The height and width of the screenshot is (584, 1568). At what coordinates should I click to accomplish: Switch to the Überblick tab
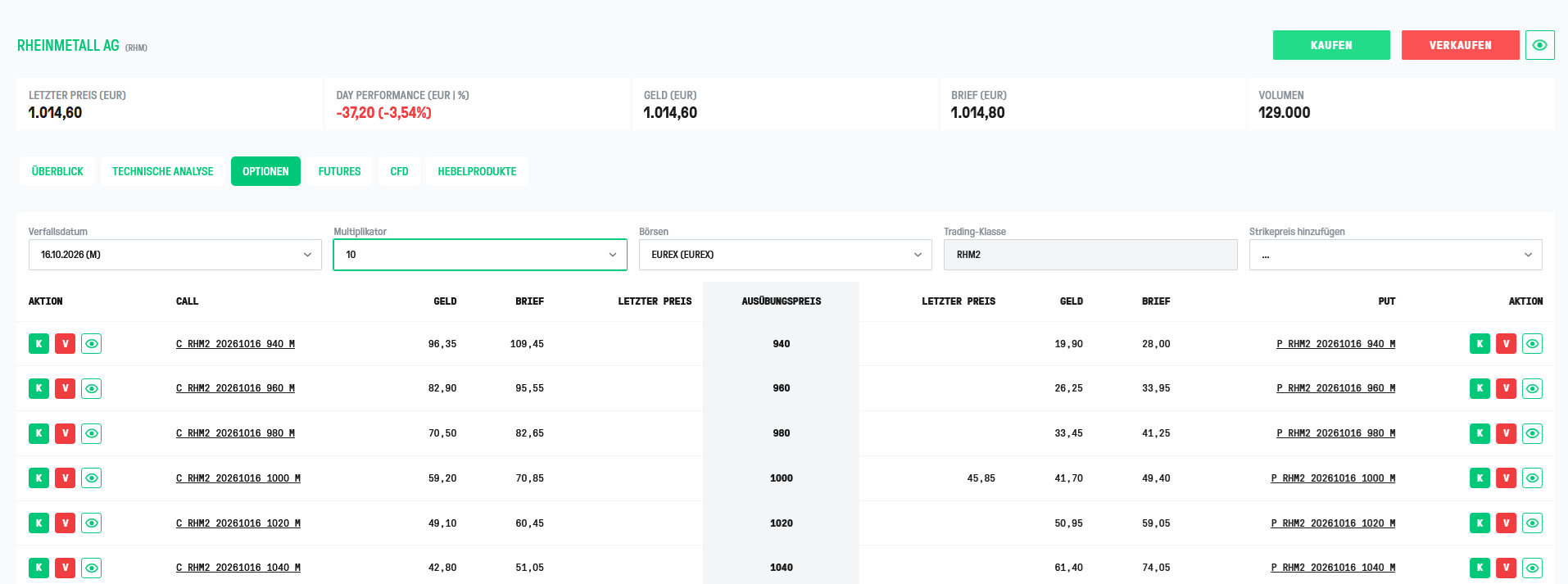coord(57,171)
